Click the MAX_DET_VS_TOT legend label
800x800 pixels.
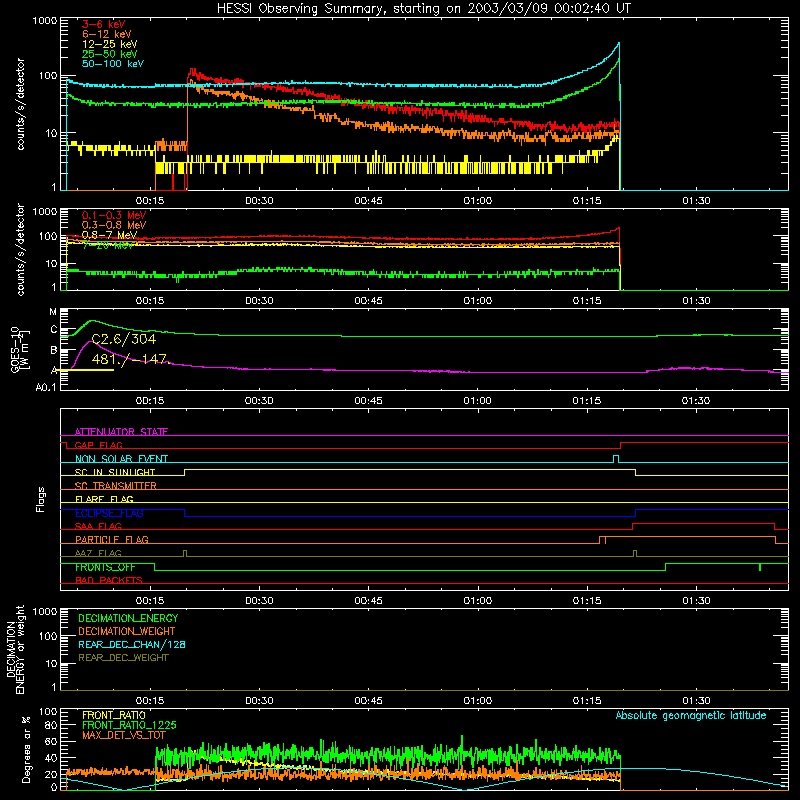(x=124, y=735)
